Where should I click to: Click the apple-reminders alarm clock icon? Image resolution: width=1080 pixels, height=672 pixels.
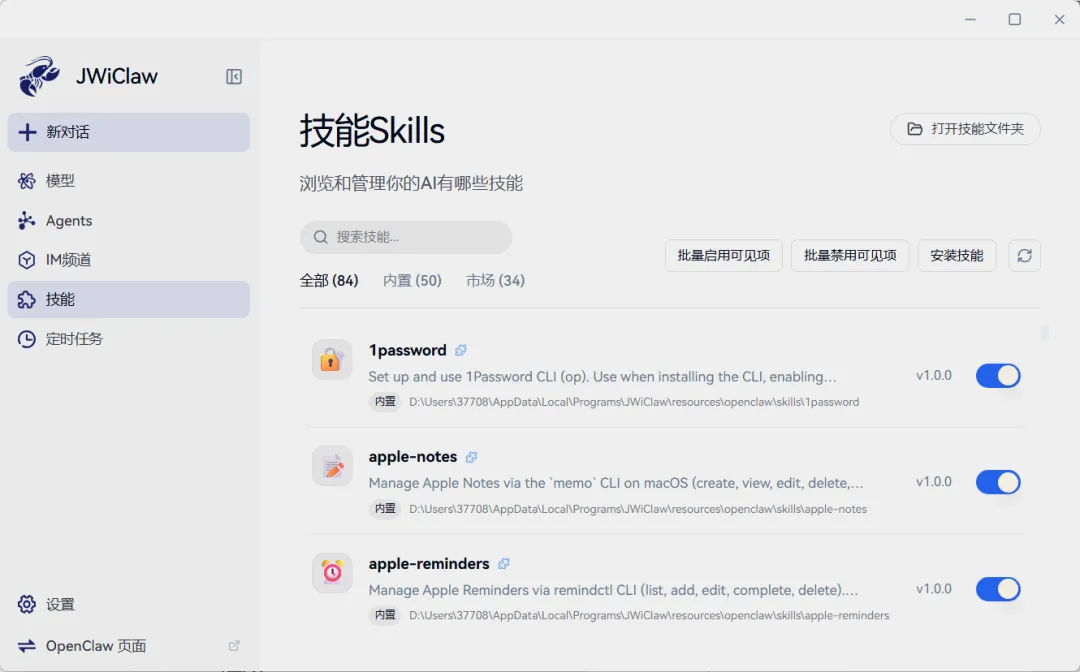(x=332, y=573)
